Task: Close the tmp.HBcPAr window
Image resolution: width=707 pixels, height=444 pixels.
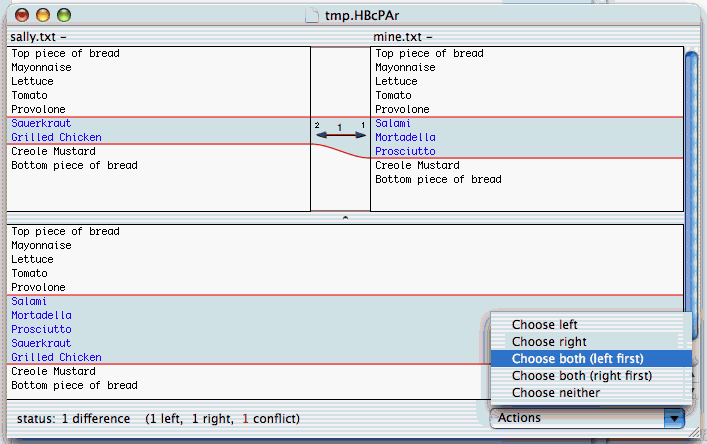Action: [x=22, y=15]
